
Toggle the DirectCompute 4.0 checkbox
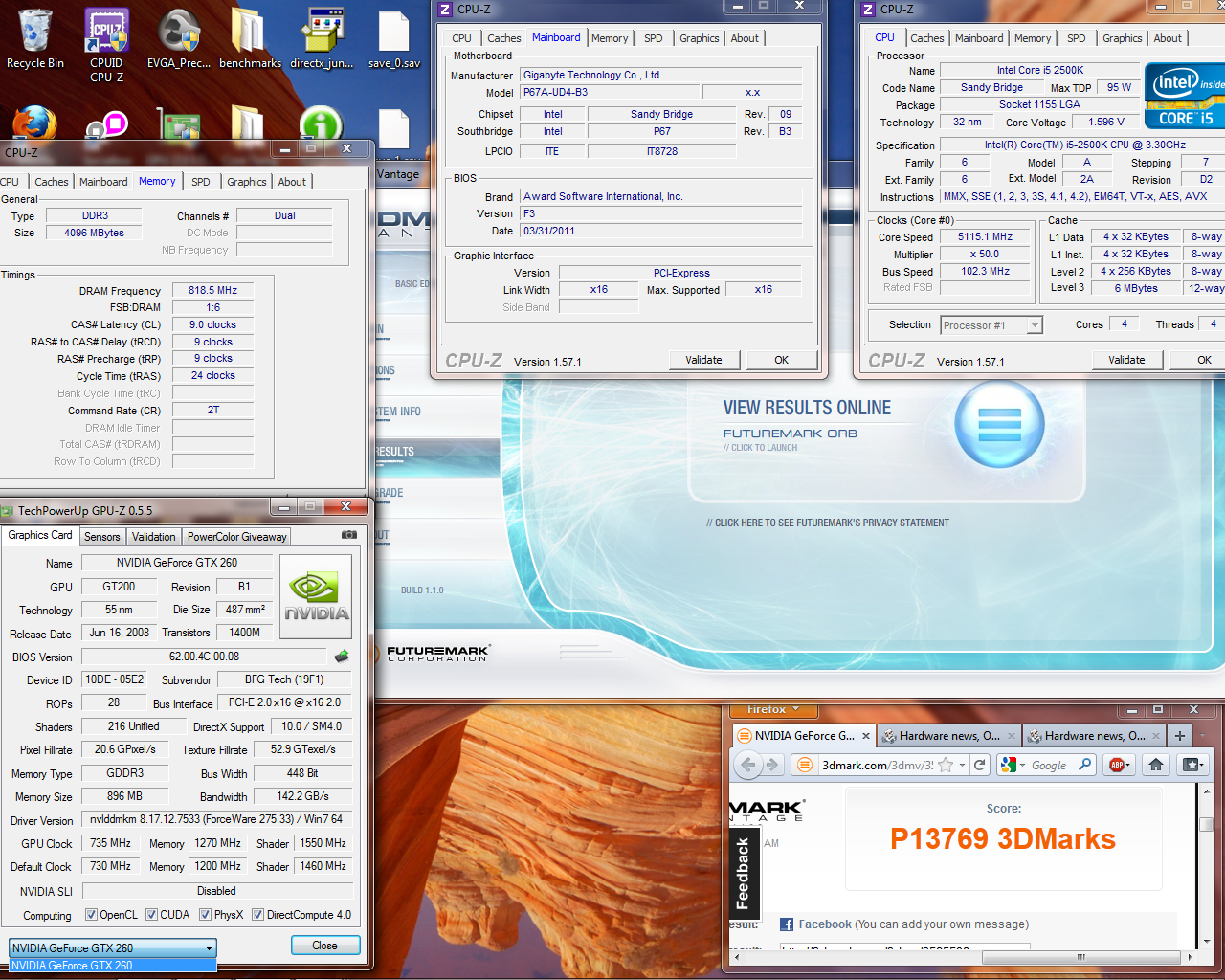pyautogui.click(x=257, y=915)
